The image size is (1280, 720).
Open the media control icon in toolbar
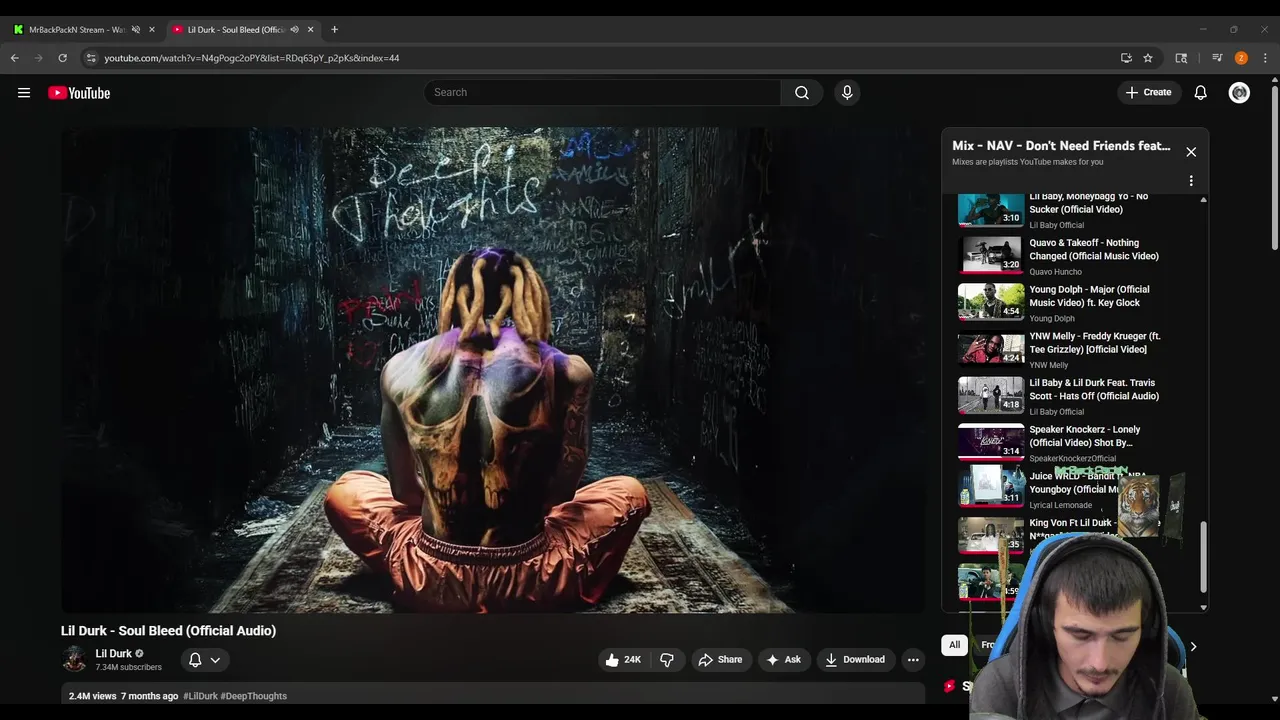coord(1217,58)
